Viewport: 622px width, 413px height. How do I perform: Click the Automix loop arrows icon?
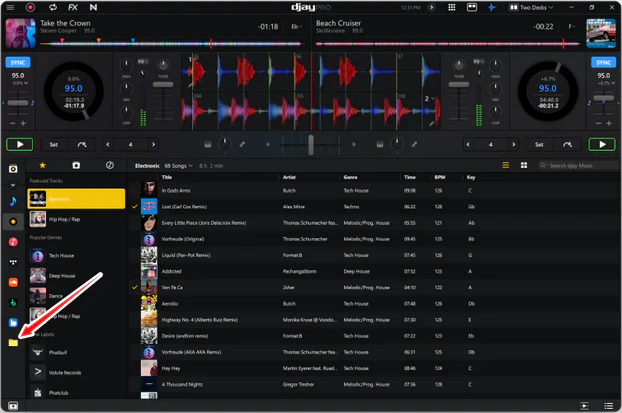tap(53, 8)
